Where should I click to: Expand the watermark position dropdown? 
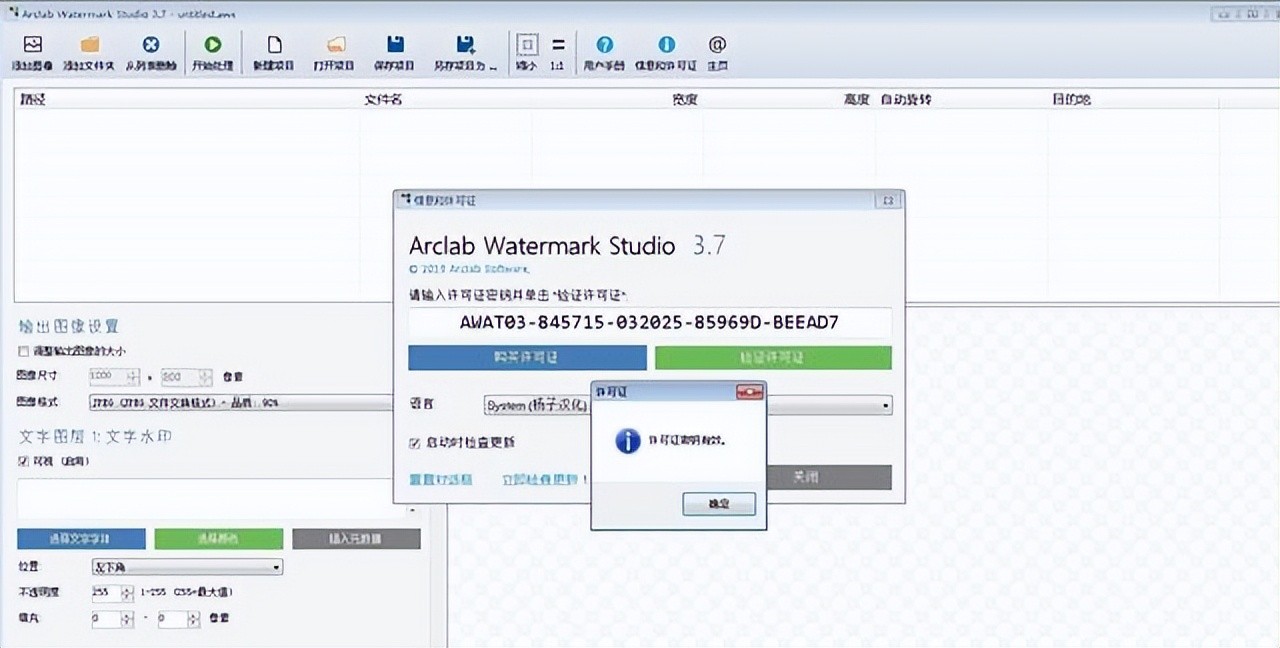click(x=186, y=567)
